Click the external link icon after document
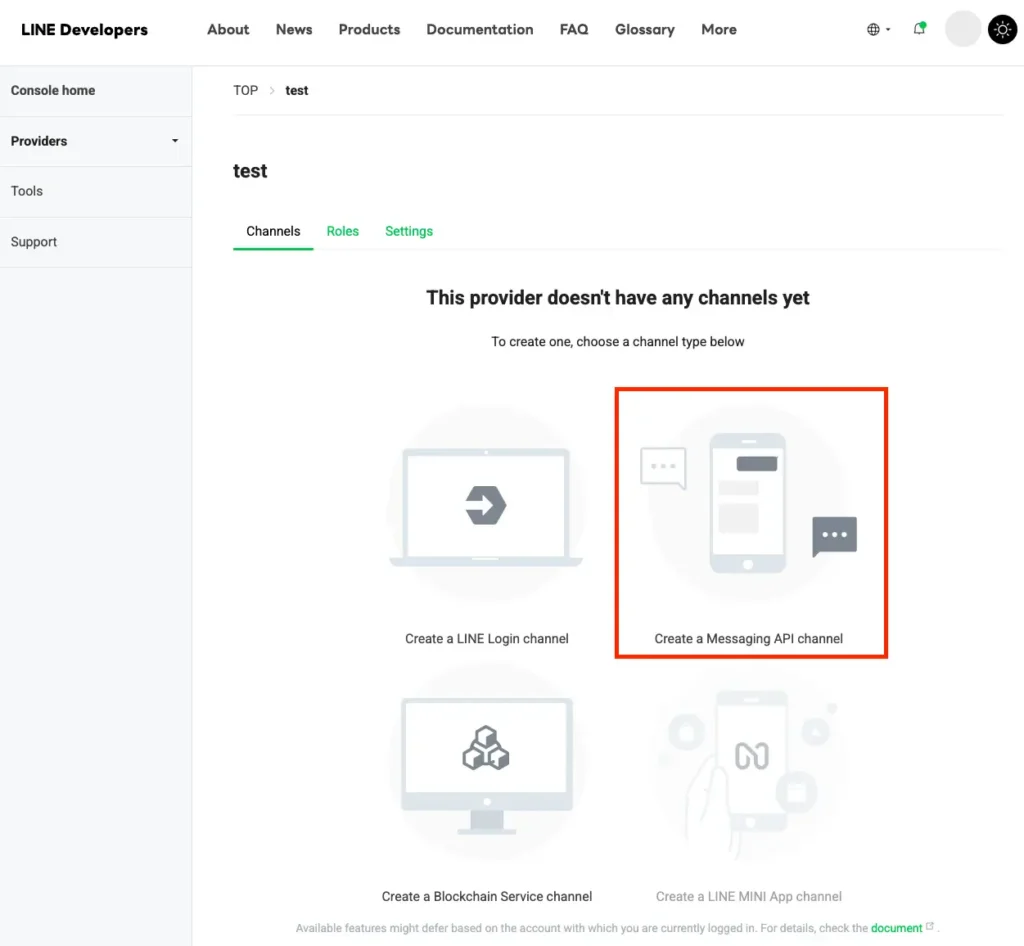 pyautogui.click(x=929, y=927)
